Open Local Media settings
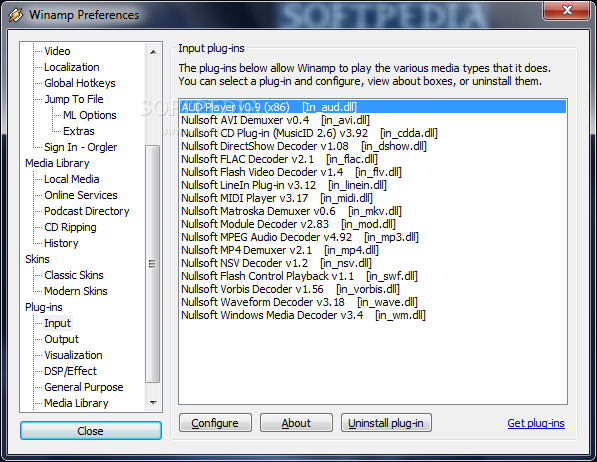The height and width of the screenshot is (462, 597). pyautogui.click(x=72, y=179)
